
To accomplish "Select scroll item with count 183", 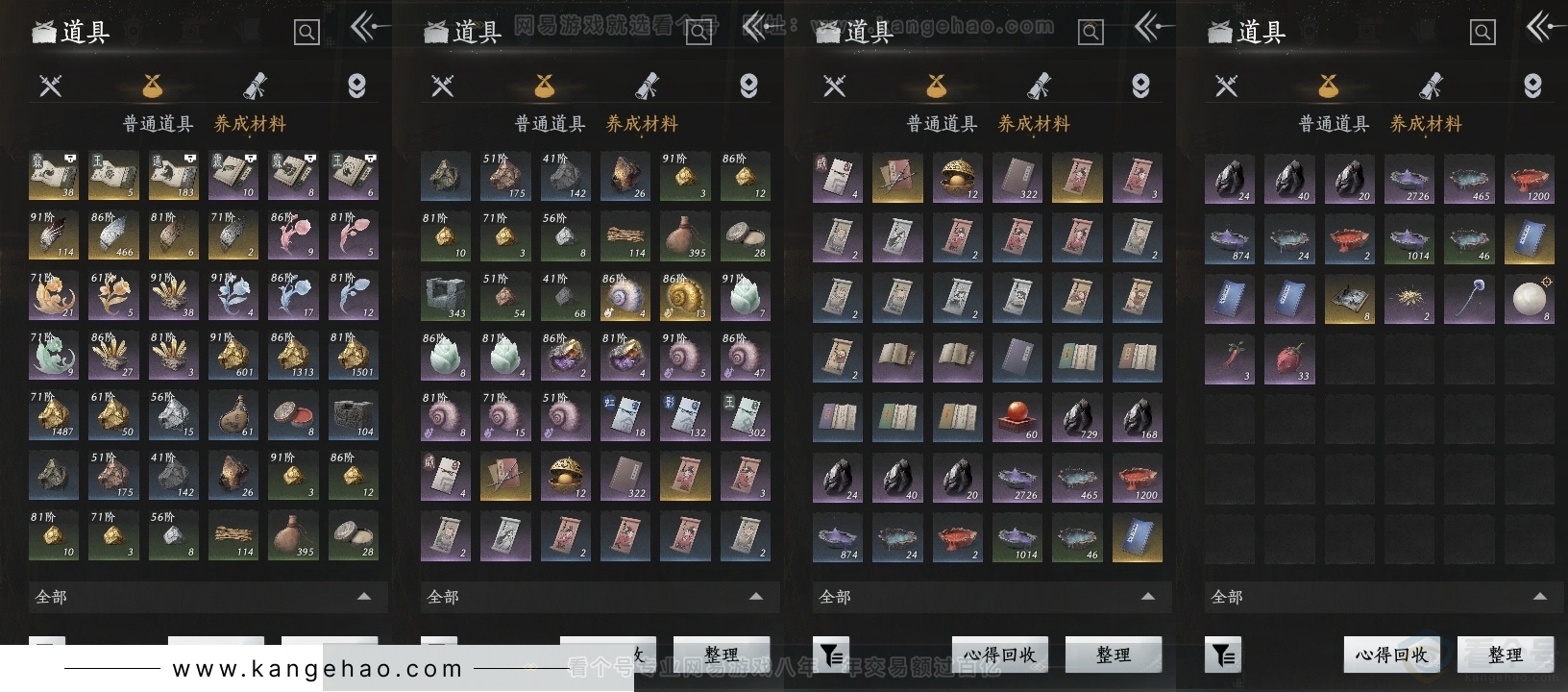I will (174, 176).
